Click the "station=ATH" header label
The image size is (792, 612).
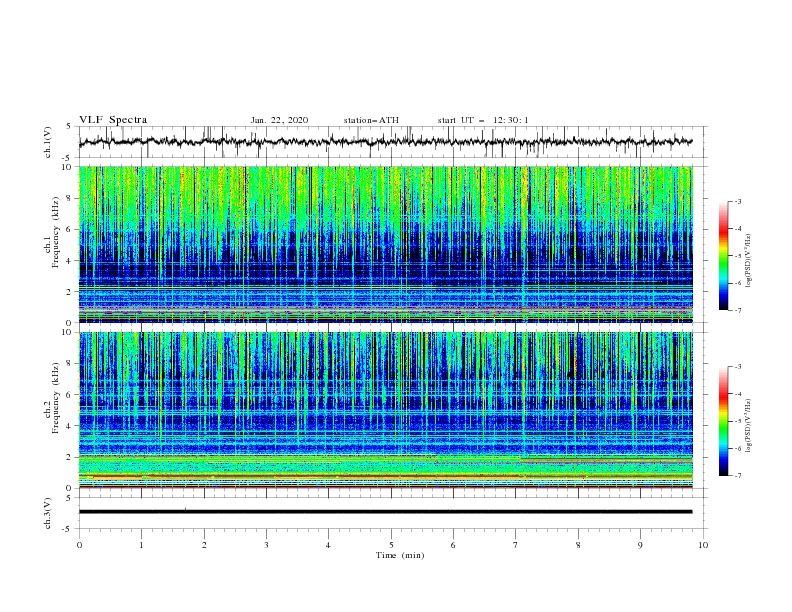[371, 120]
